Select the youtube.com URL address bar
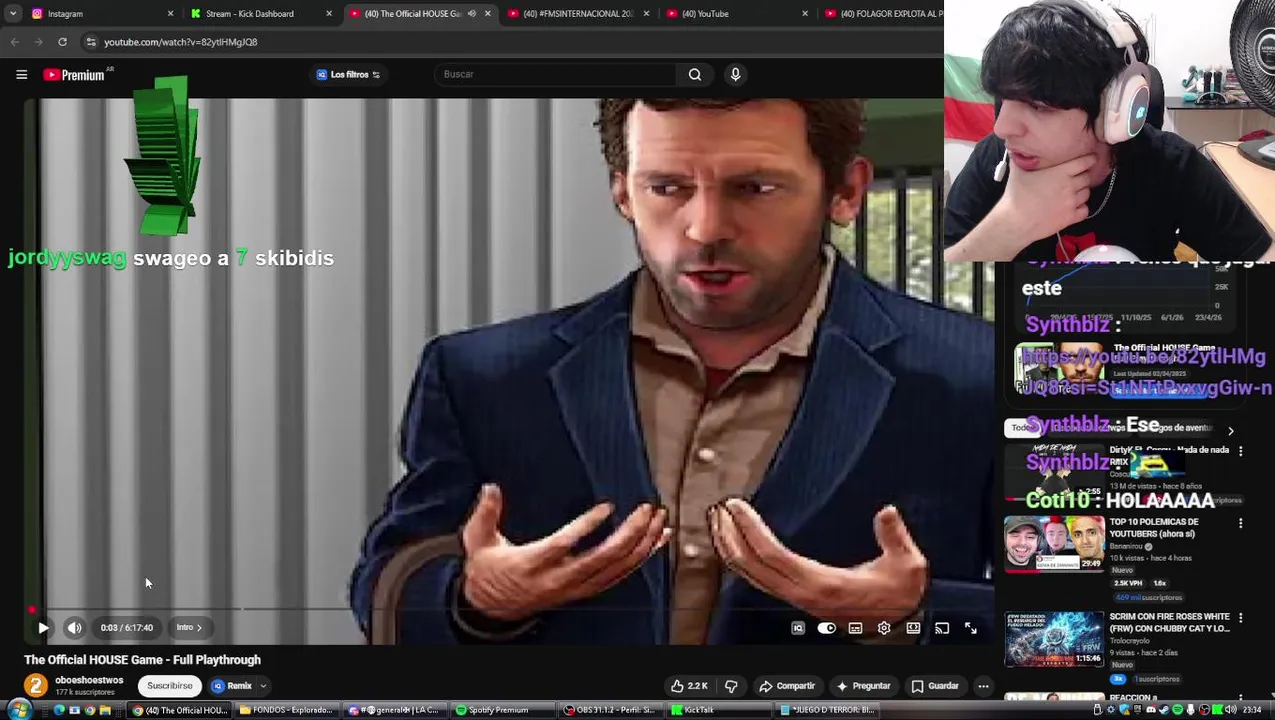The image size is (1275, 720). [x=180, y=42]
